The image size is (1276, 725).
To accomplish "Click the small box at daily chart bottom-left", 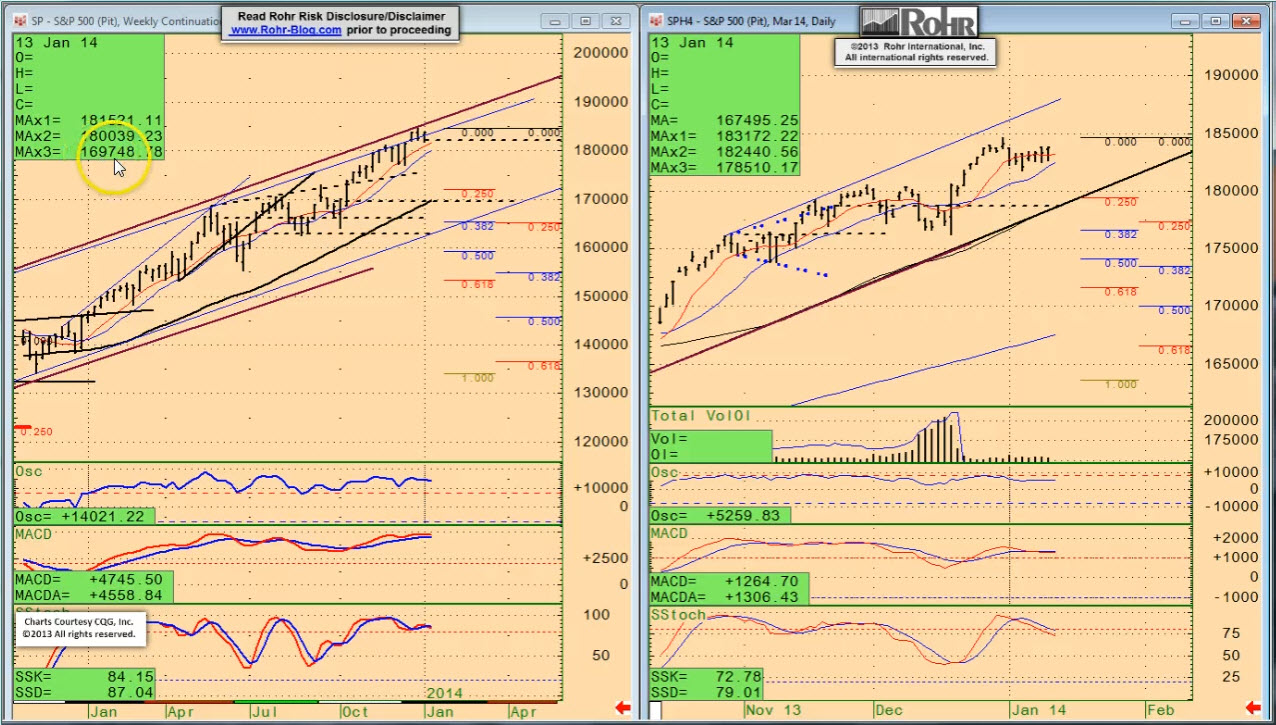I will (656, 710).
